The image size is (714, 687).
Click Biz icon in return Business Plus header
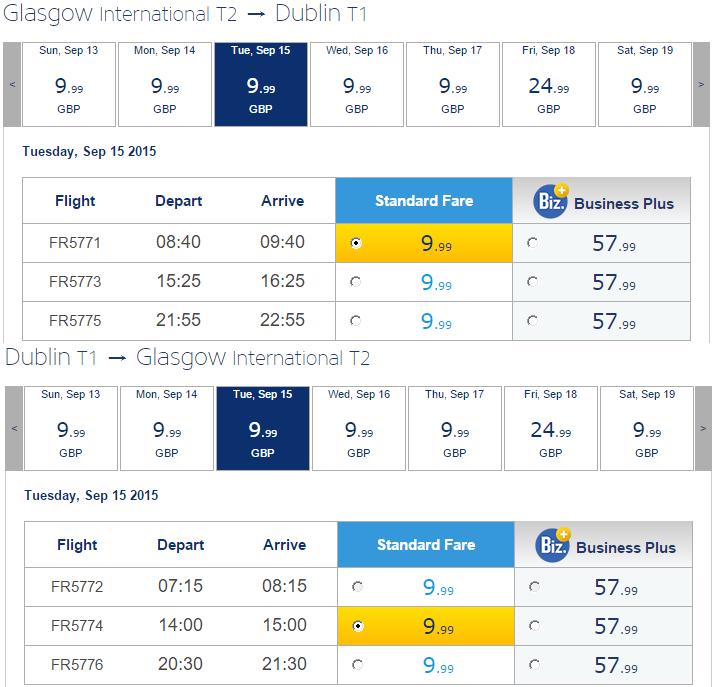pos(553,546)
